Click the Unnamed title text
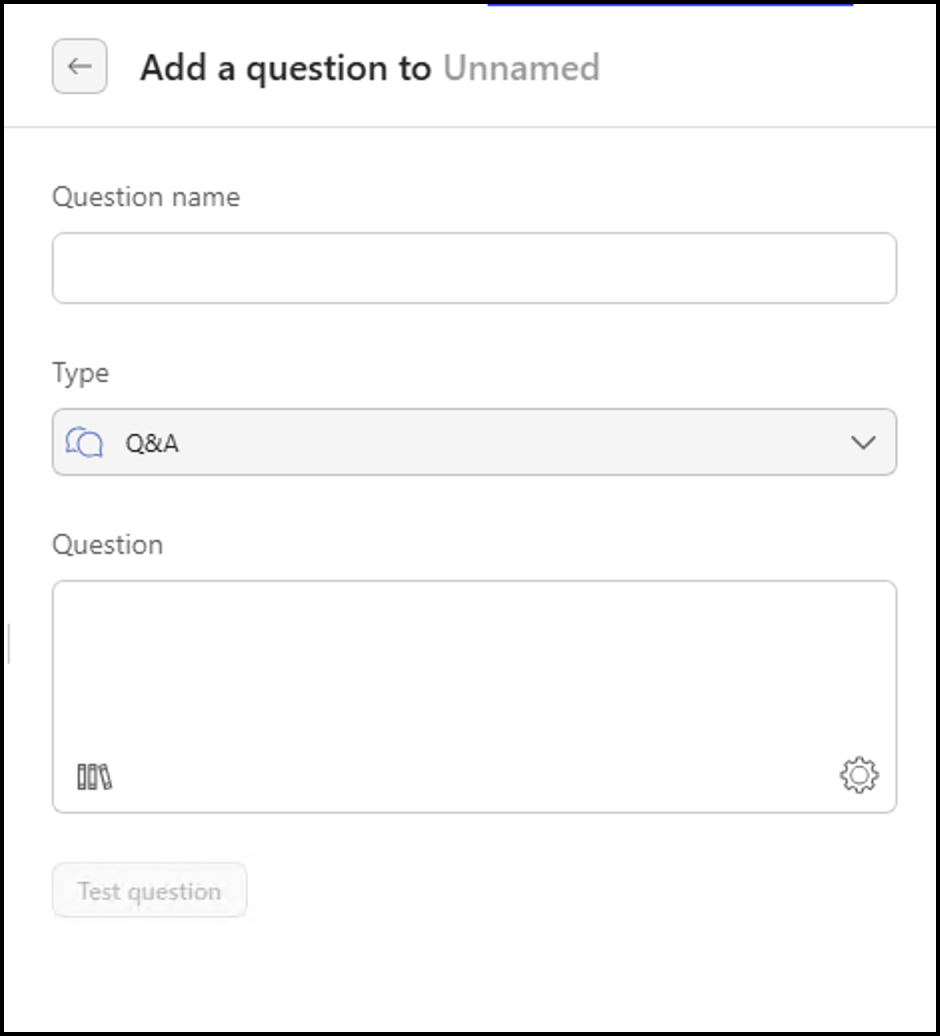The width and height of the screenshot is (940, 1036). coord(521,68)
